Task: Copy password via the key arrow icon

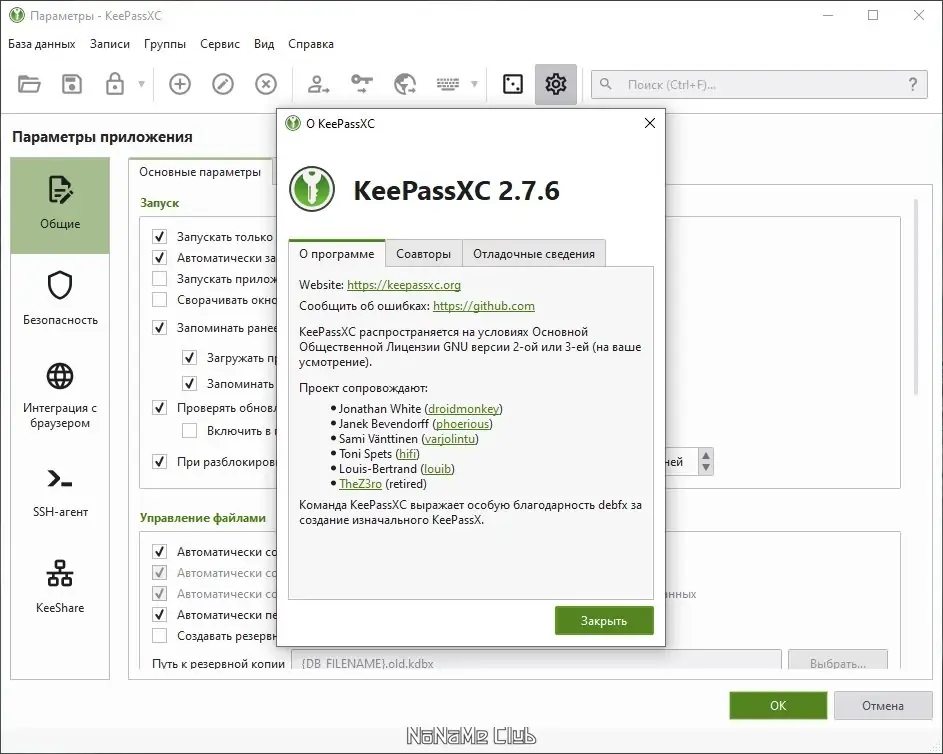Action: tap(361, 84)
